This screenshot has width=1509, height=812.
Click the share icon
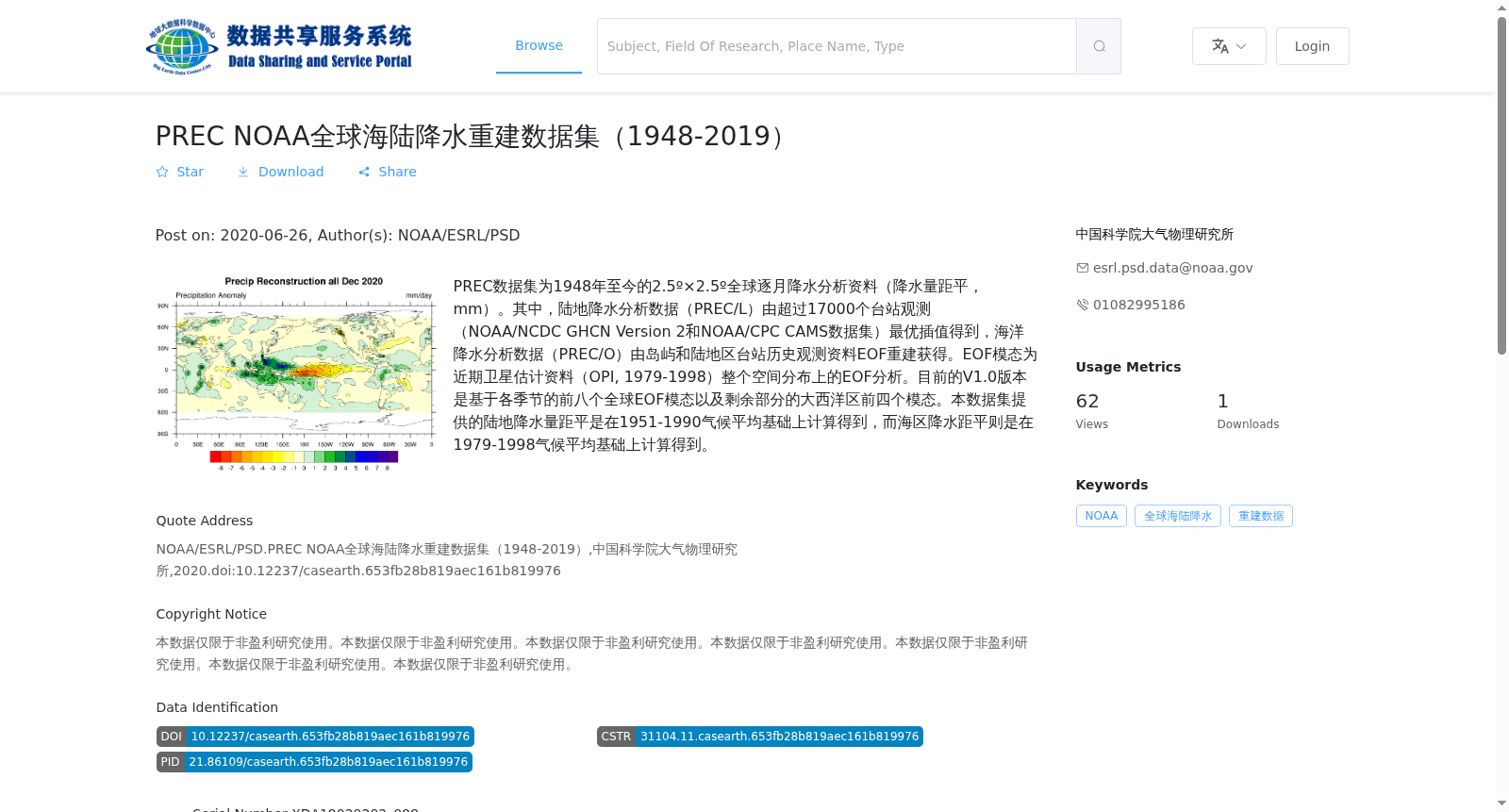[x=364, y=172]
